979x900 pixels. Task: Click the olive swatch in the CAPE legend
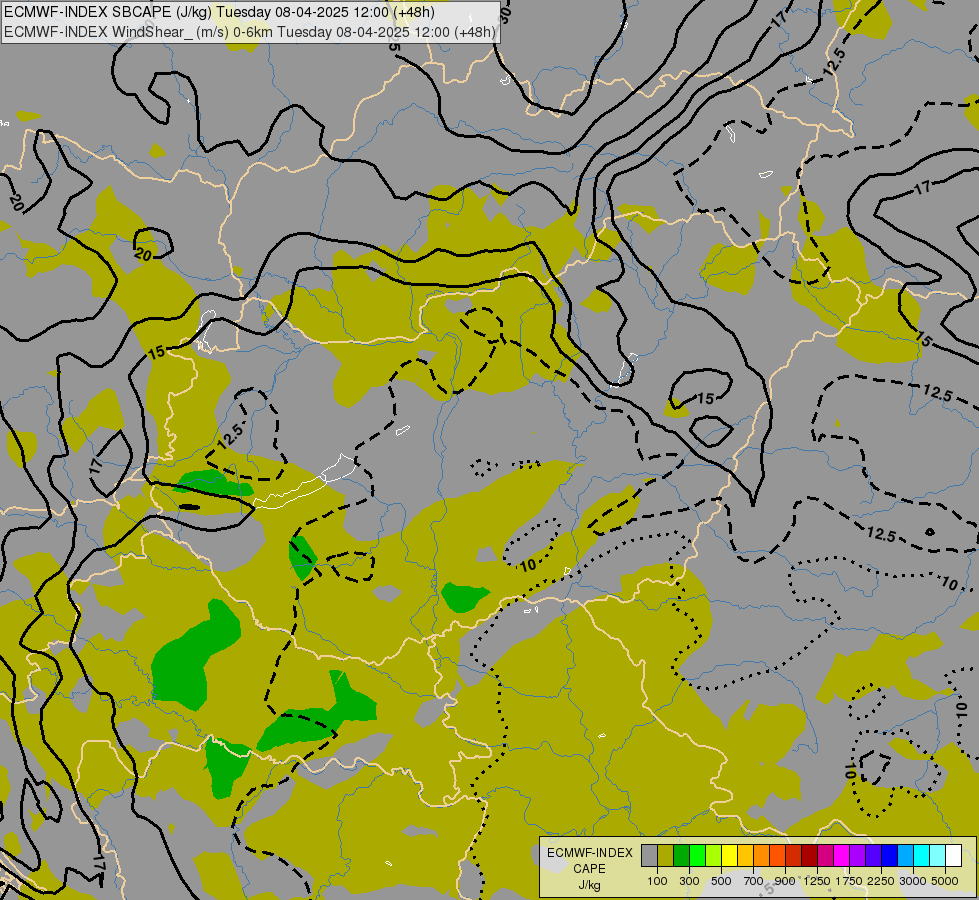[x=666, y=855]
